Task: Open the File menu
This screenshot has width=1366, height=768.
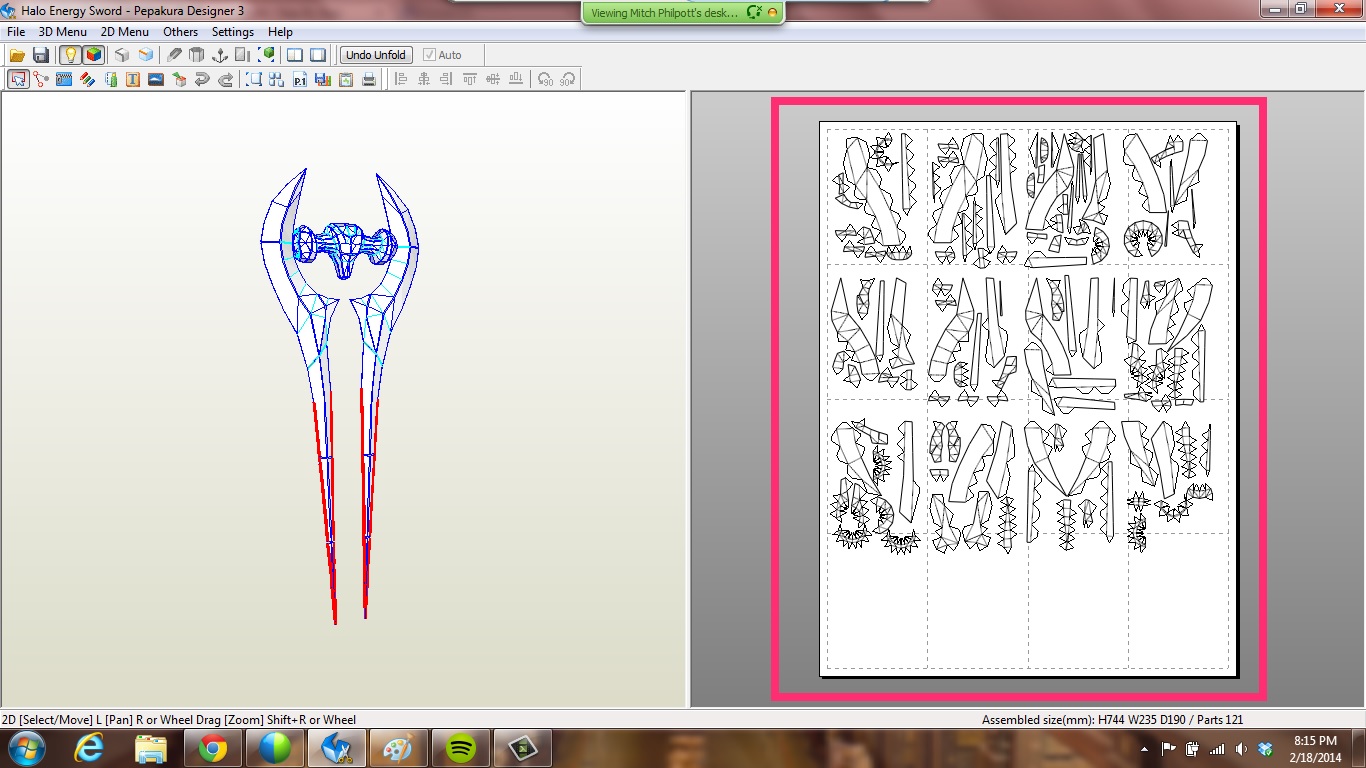Action: point(16,32)
